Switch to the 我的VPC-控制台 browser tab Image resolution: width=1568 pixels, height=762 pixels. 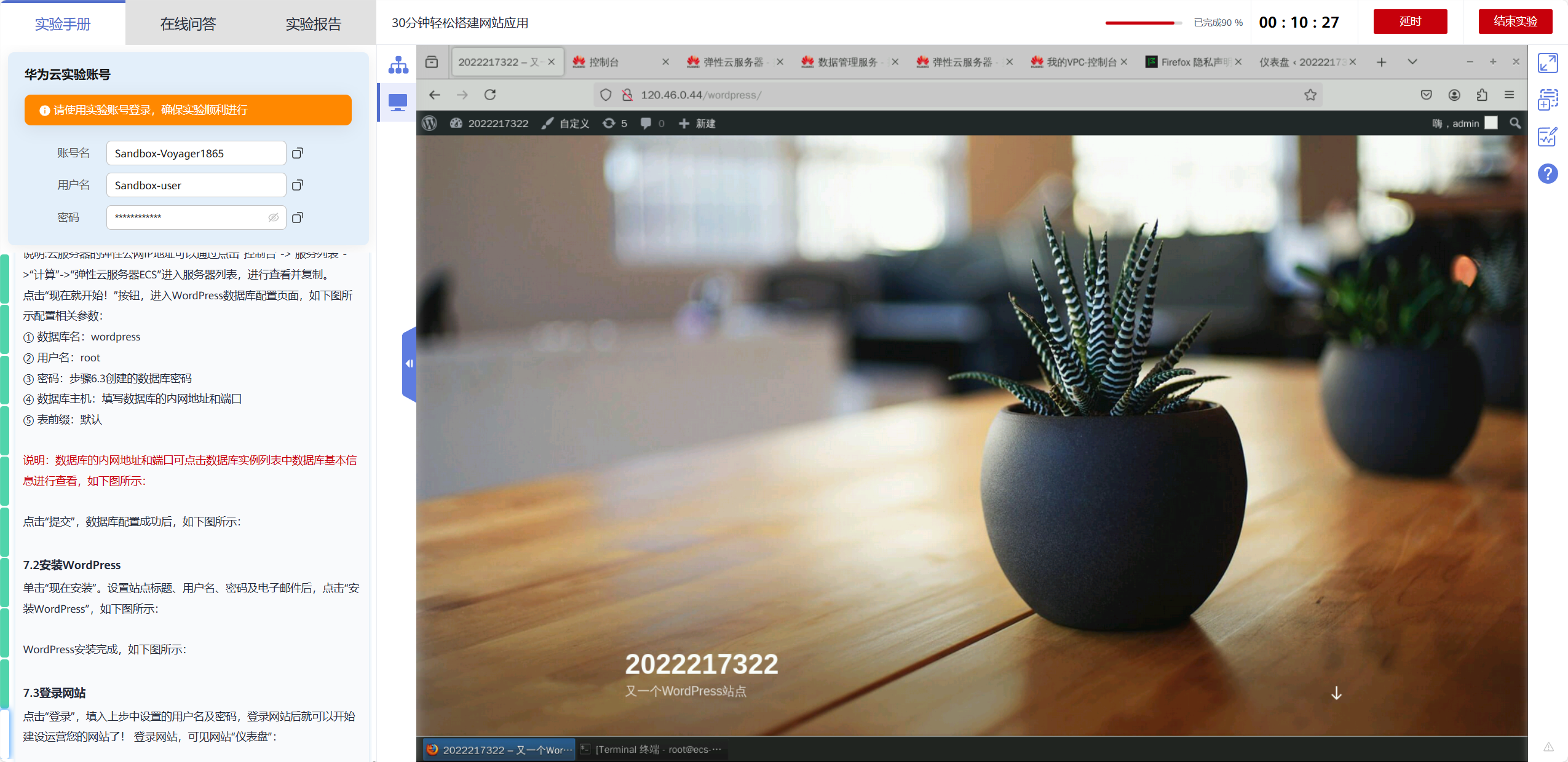pyautogui.click(x=1080, y=62)
